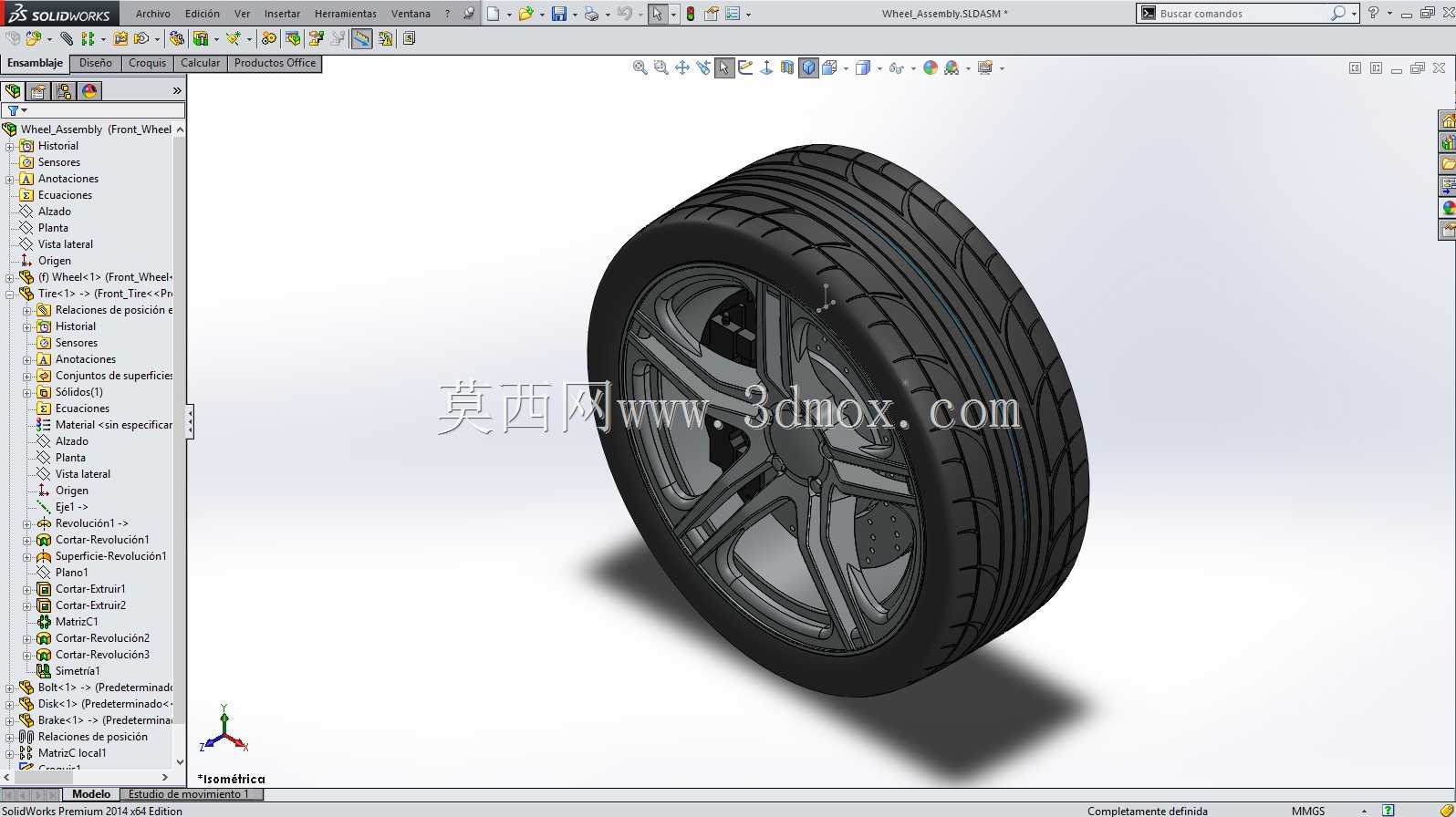
Task: Open the Design Library task pane icon
Action: [1448, 142]
